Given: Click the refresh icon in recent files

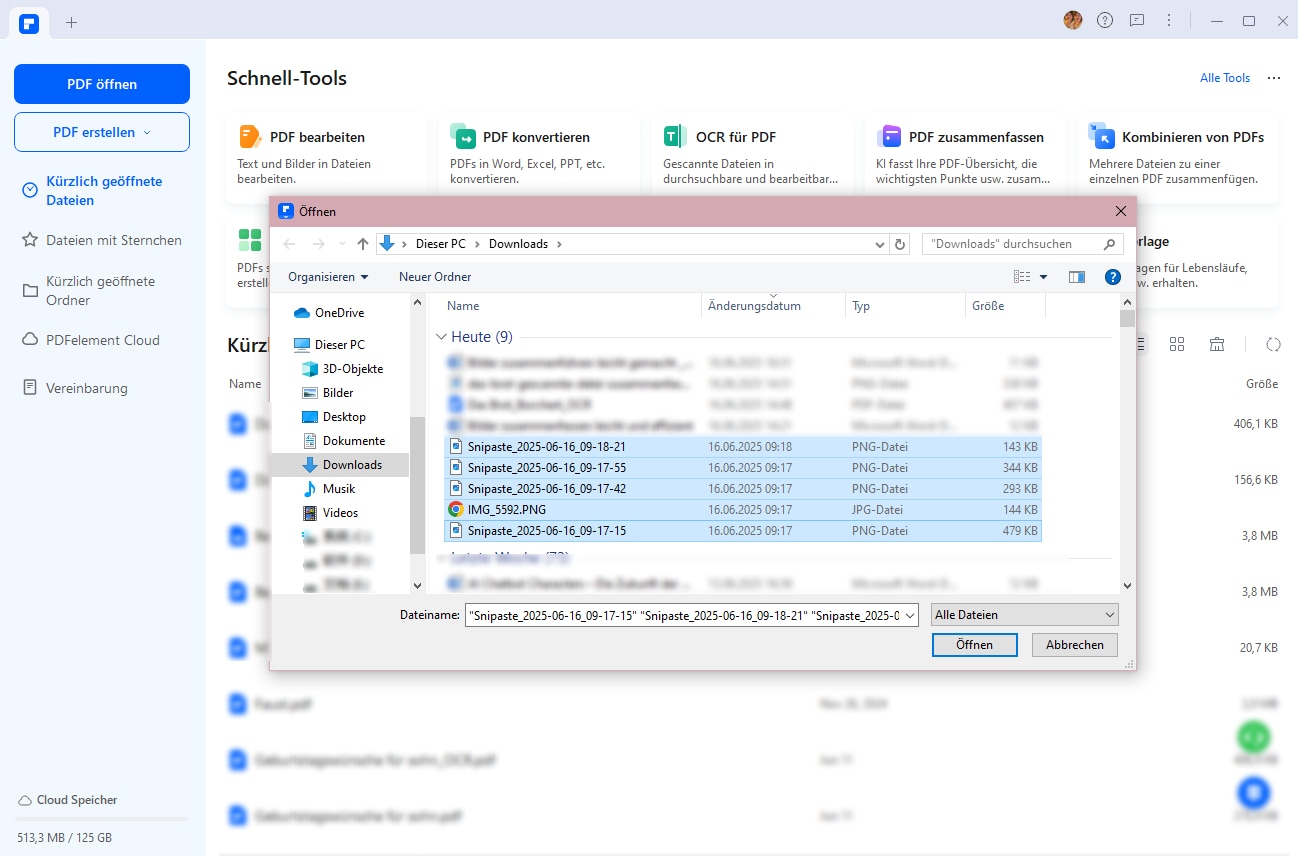Looking at the screenshot, I should coord(1273,344).
